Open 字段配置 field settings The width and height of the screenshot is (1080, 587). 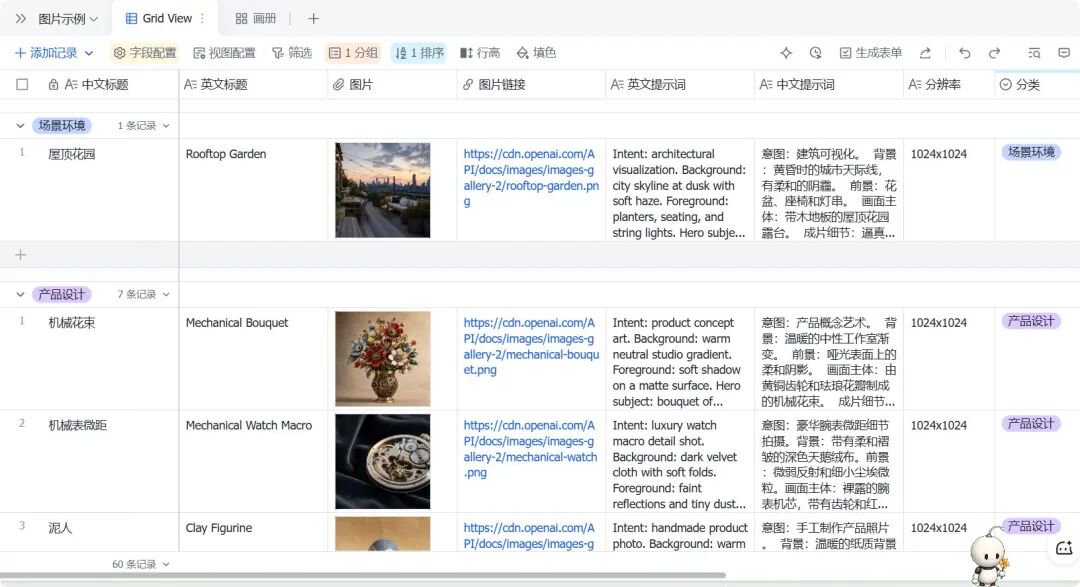pyautogui.click(x=145, y=53)
